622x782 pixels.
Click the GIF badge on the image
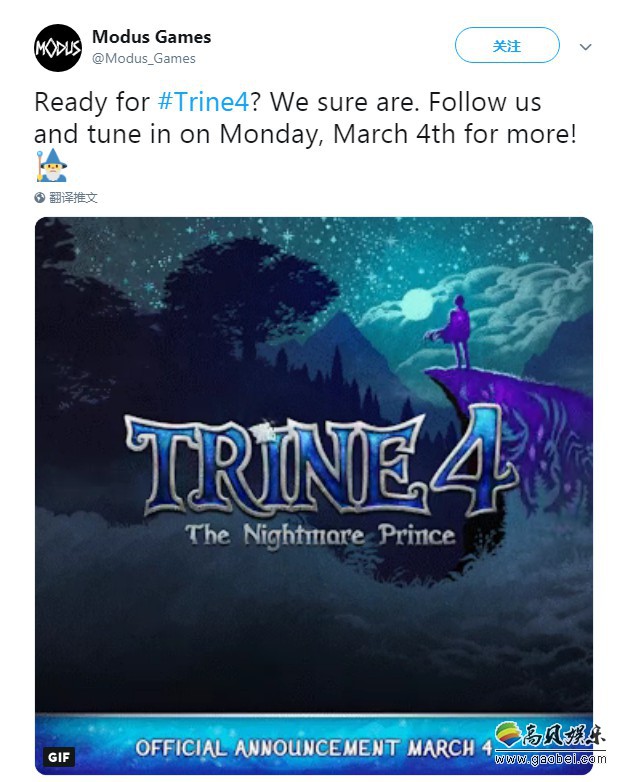[x=59, y=757]
